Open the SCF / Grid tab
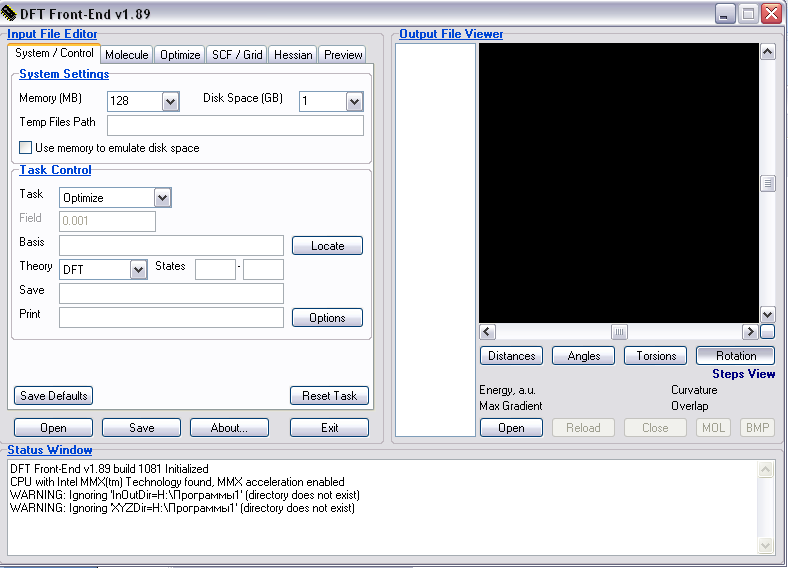788x568 pixels. 237,55
